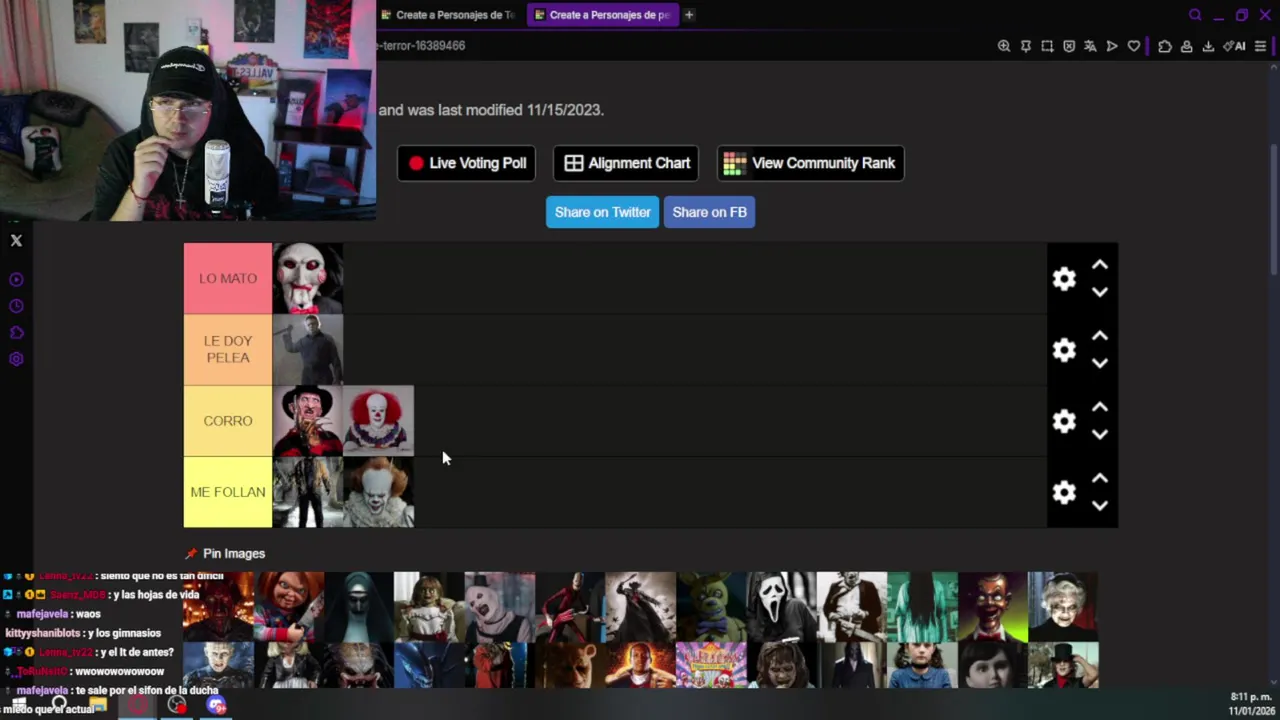This screenshot has height=720, width=1280.
Task: Open the blue-pink app icon in taskbar
Action: click(x=217, y=705)
